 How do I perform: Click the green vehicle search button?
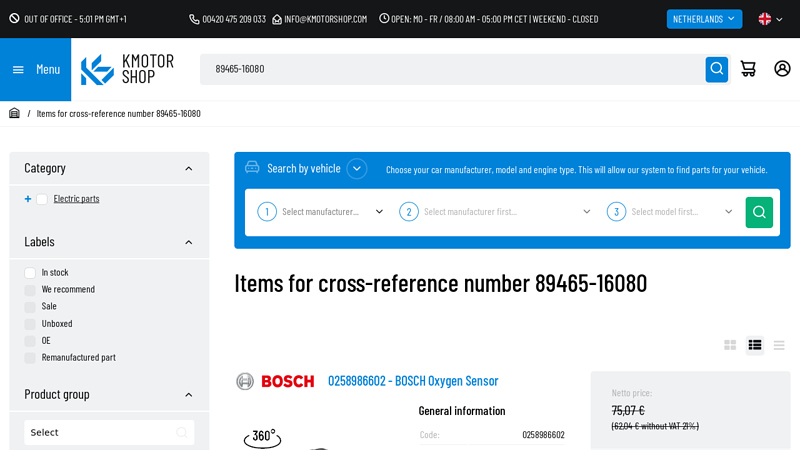coord(759,212)
